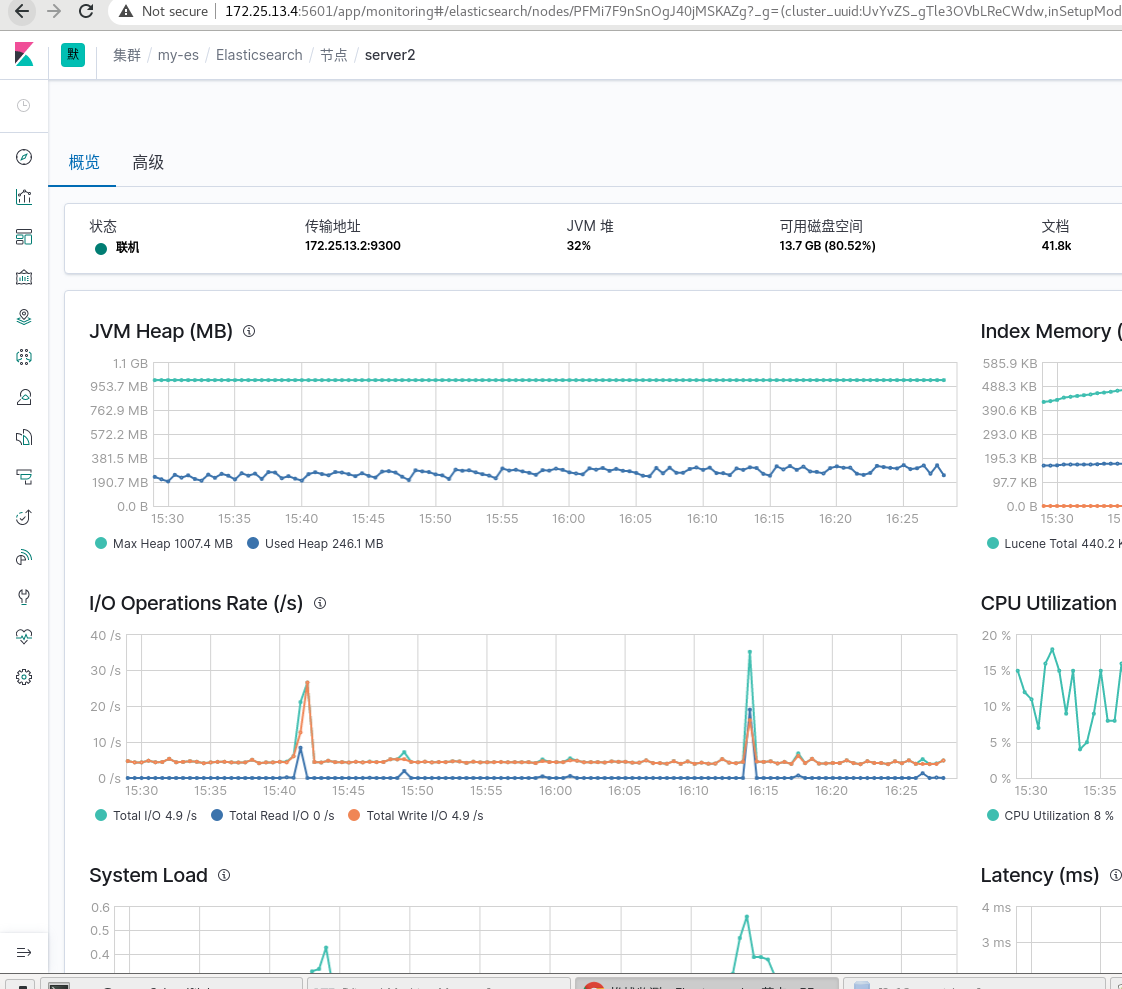This screenshot has width=1122, height=989.
Task: Open Recently viewed clock icon in sidebar
Action: (24, 106)
